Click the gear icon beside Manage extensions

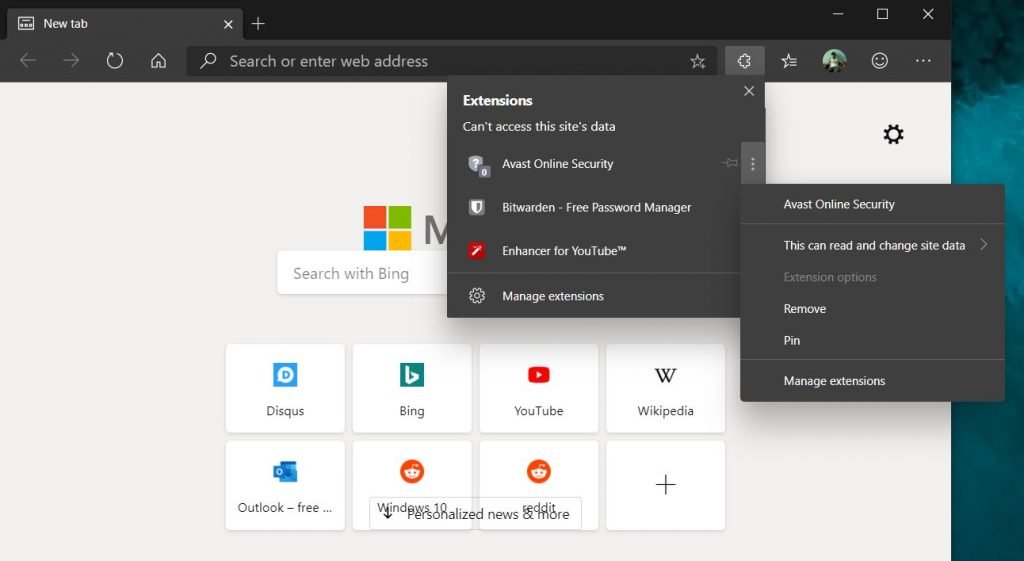(477, 296)
